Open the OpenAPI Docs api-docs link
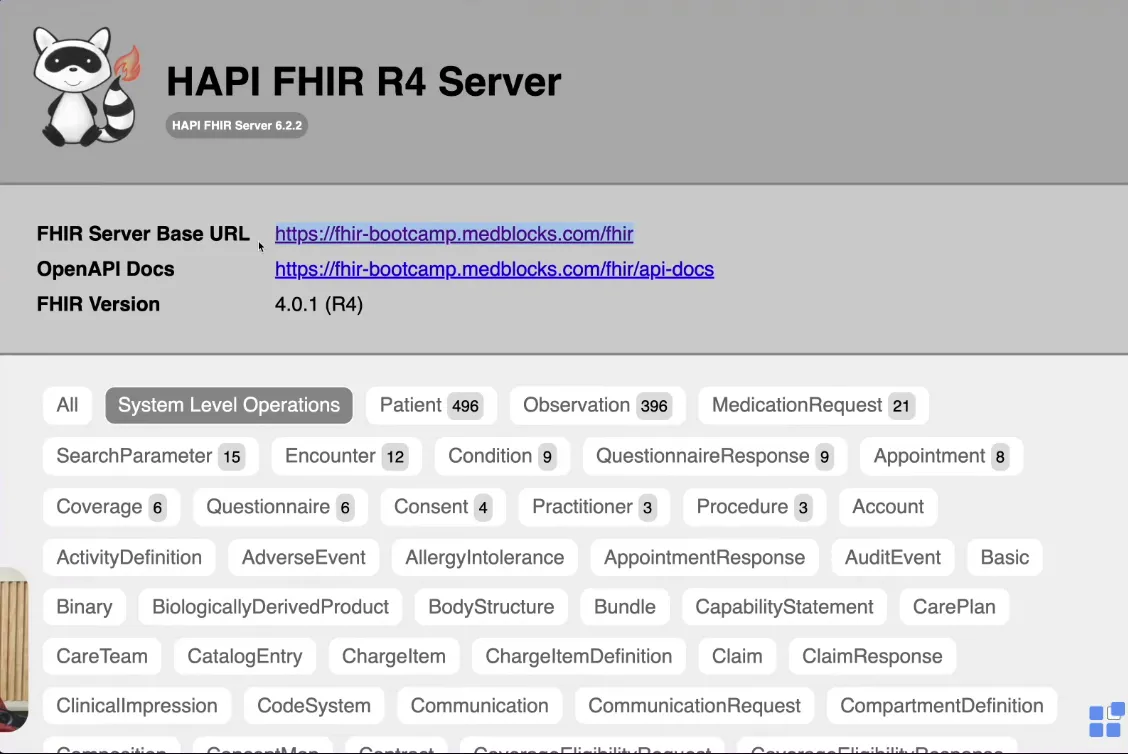The image size is (1128, 754). pyautogui.click(x=494, y=269)
